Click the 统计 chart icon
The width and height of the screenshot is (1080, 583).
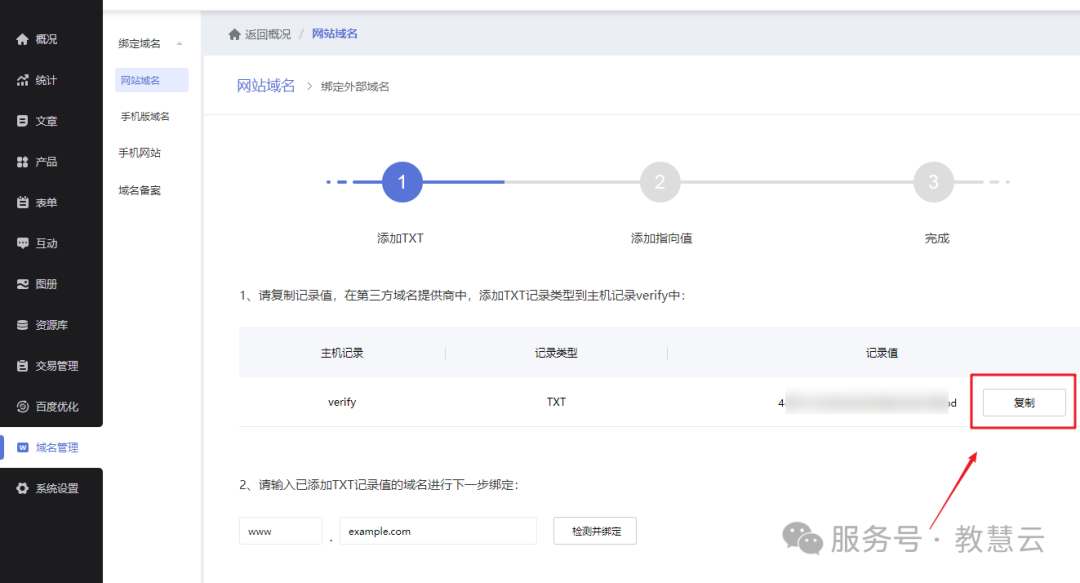tap(22, 80)
